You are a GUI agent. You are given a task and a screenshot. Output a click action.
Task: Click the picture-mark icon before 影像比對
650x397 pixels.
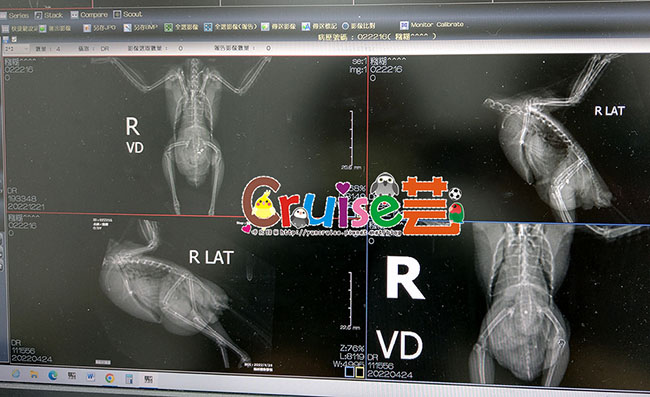pyautogui.click(x=306, y=27)
